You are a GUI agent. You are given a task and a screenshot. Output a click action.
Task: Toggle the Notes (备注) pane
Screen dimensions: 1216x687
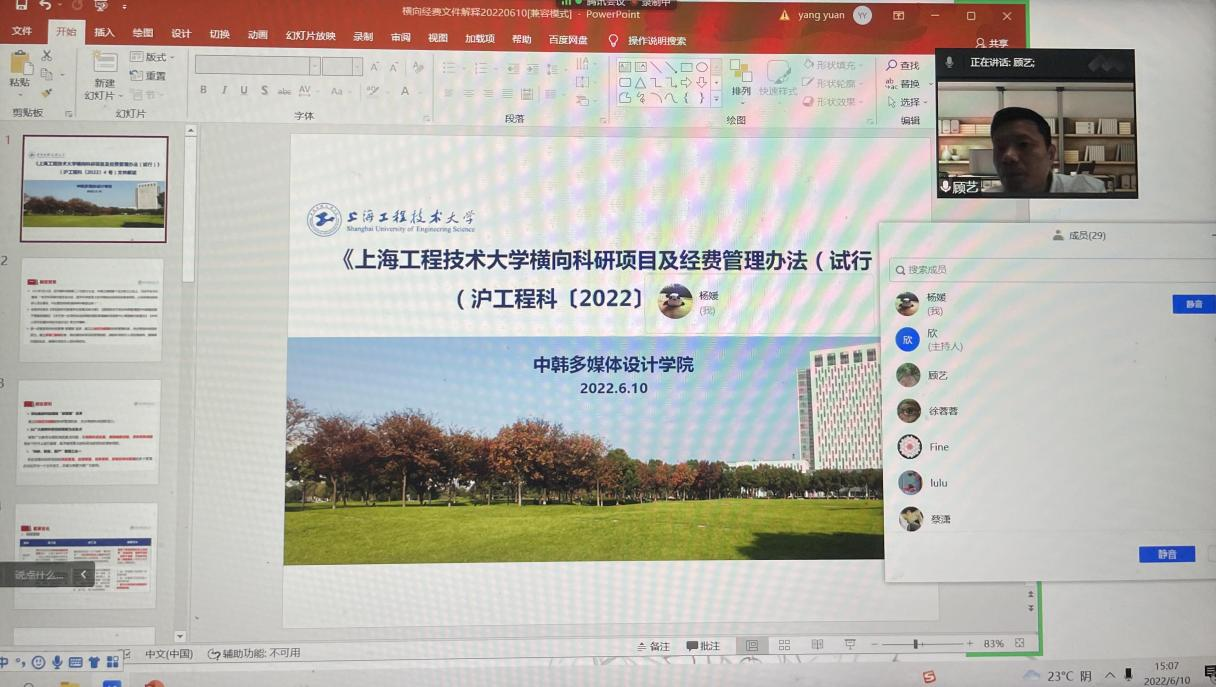653,646
